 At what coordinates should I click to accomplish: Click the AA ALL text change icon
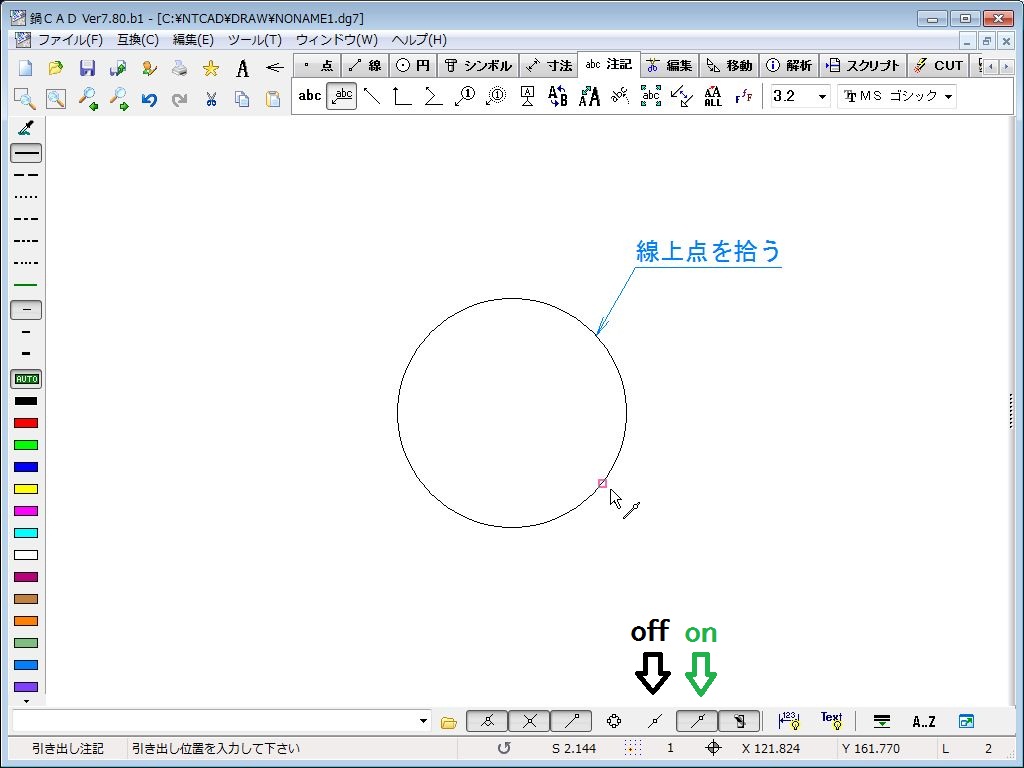[712, 96]
